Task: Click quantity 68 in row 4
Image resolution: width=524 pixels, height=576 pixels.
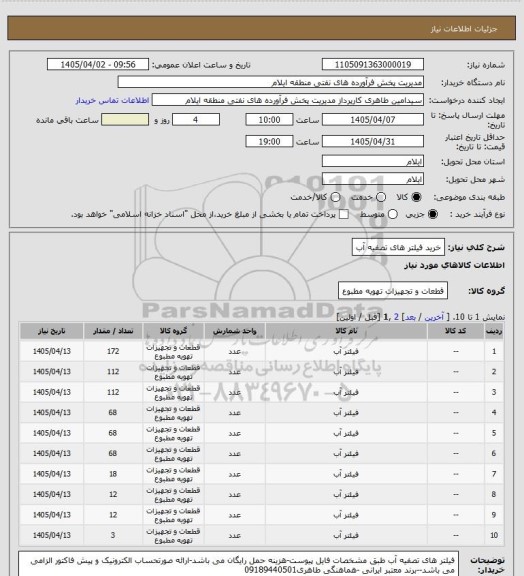Action: (113, 413)
